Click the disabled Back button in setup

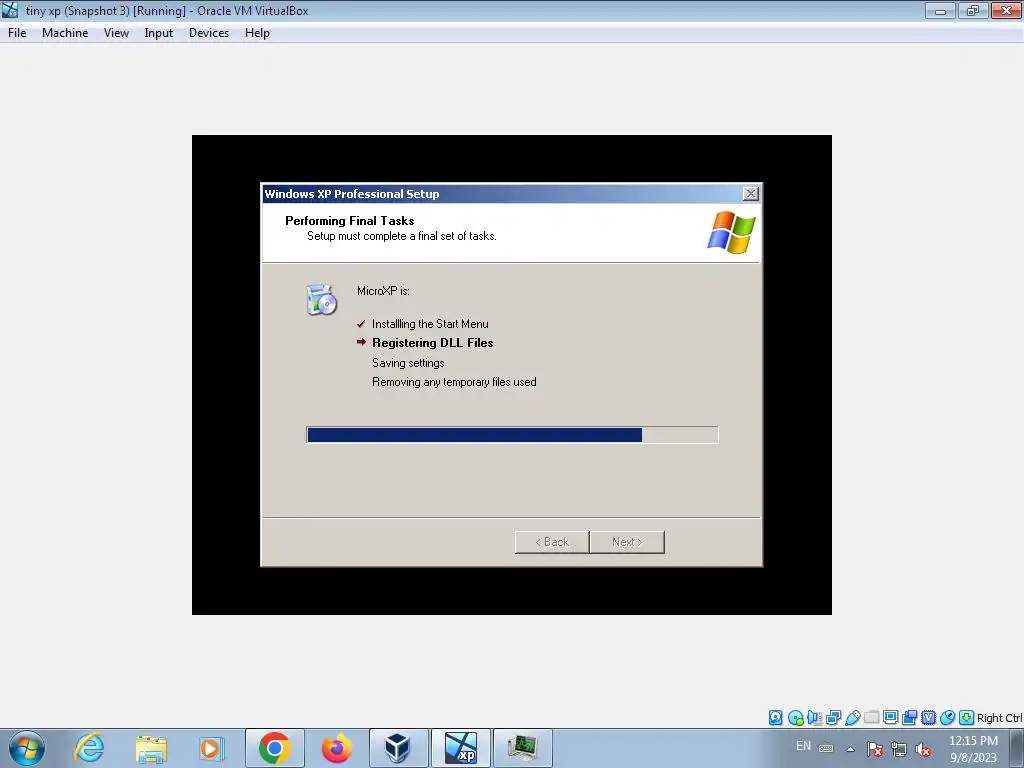tap(552, 542)
